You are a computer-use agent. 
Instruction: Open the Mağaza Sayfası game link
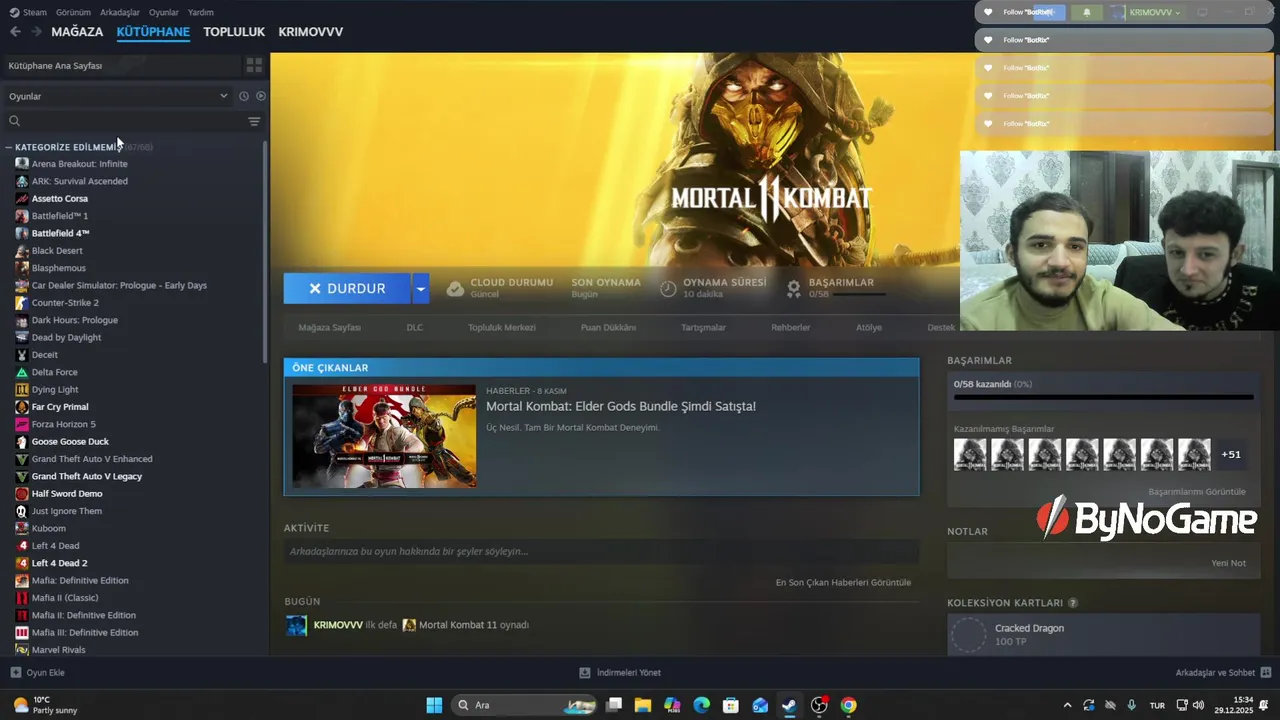pyautogui.click(x=330, y=327)
